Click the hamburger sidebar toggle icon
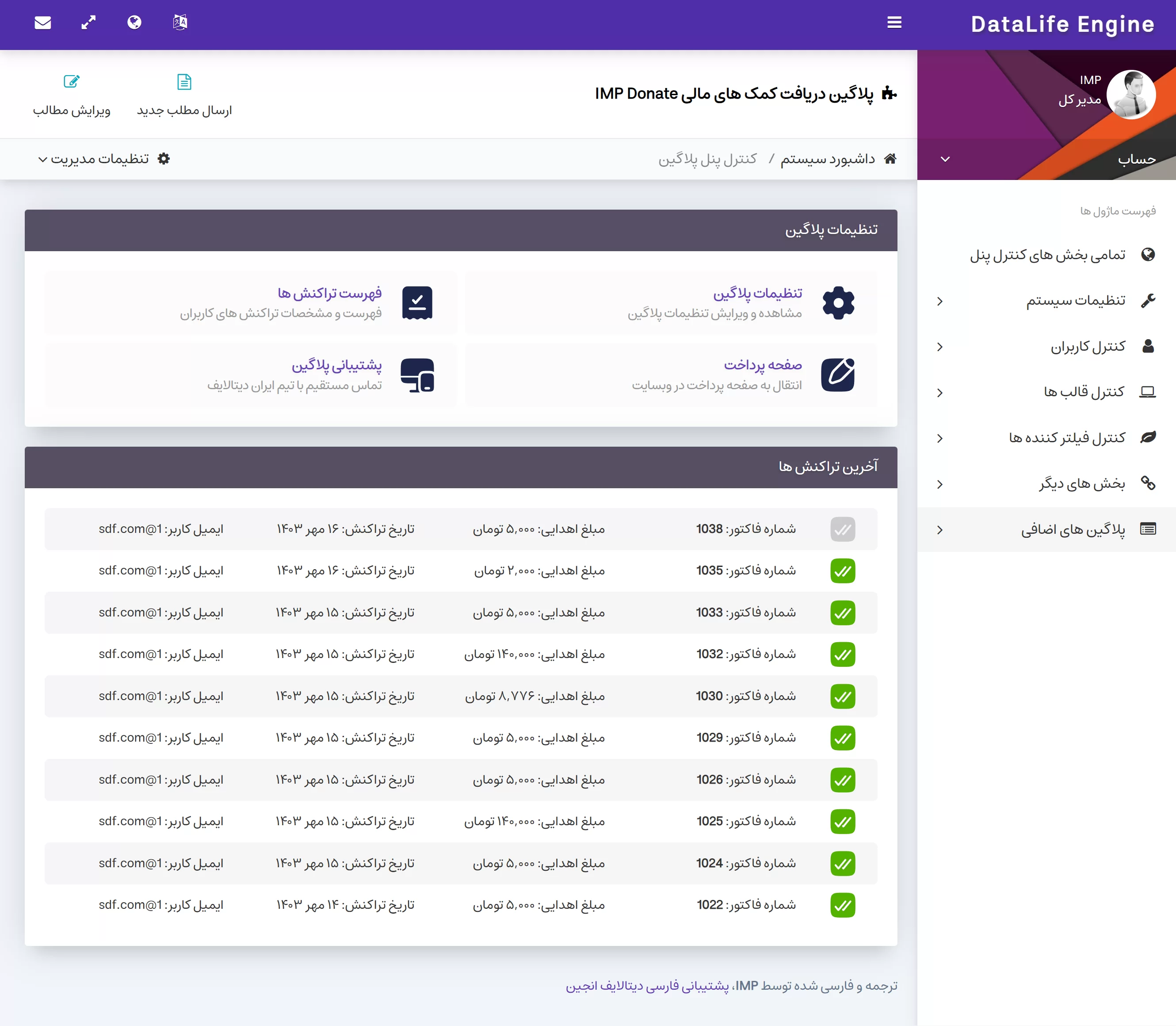 [894, 23]
